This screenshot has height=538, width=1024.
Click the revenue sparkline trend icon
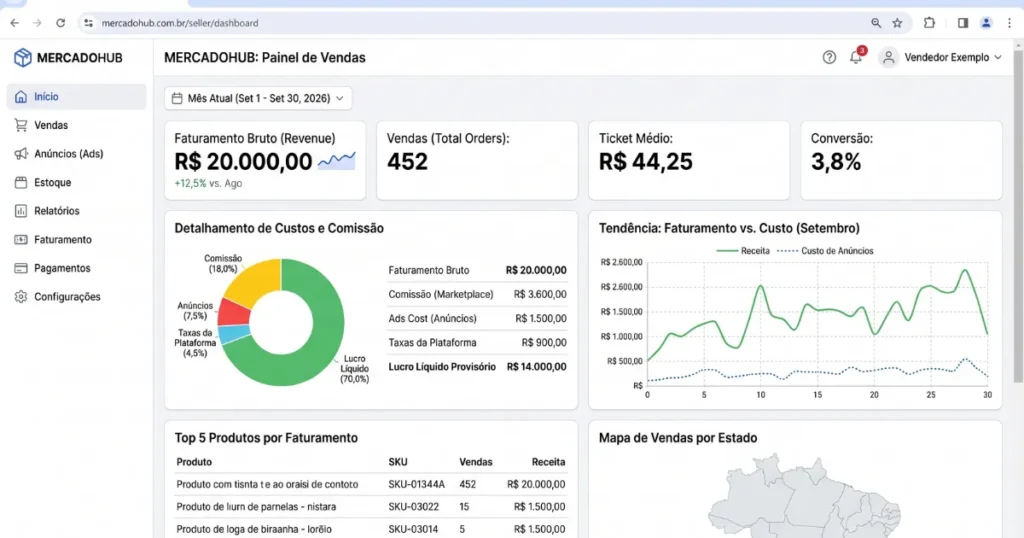pyautogui.click(x=337, y=161)
